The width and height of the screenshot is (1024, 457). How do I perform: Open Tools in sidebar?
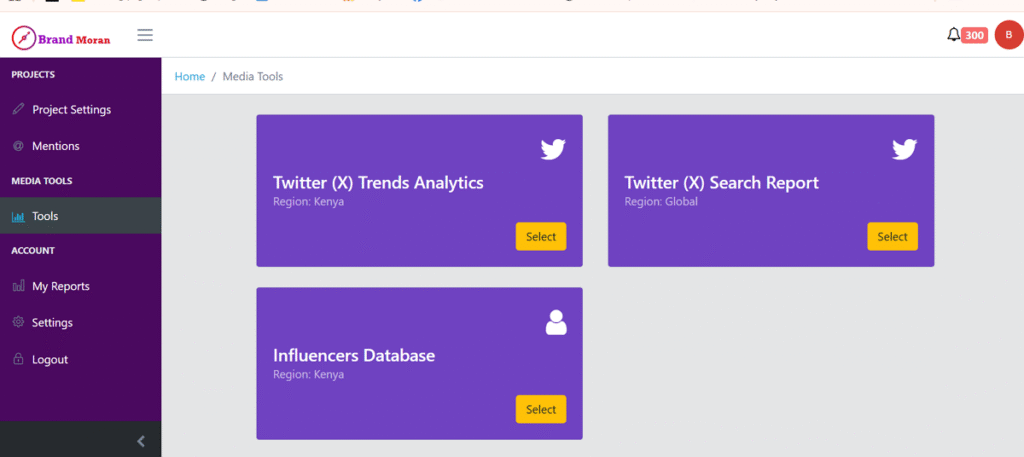click(x=80, y=215)
